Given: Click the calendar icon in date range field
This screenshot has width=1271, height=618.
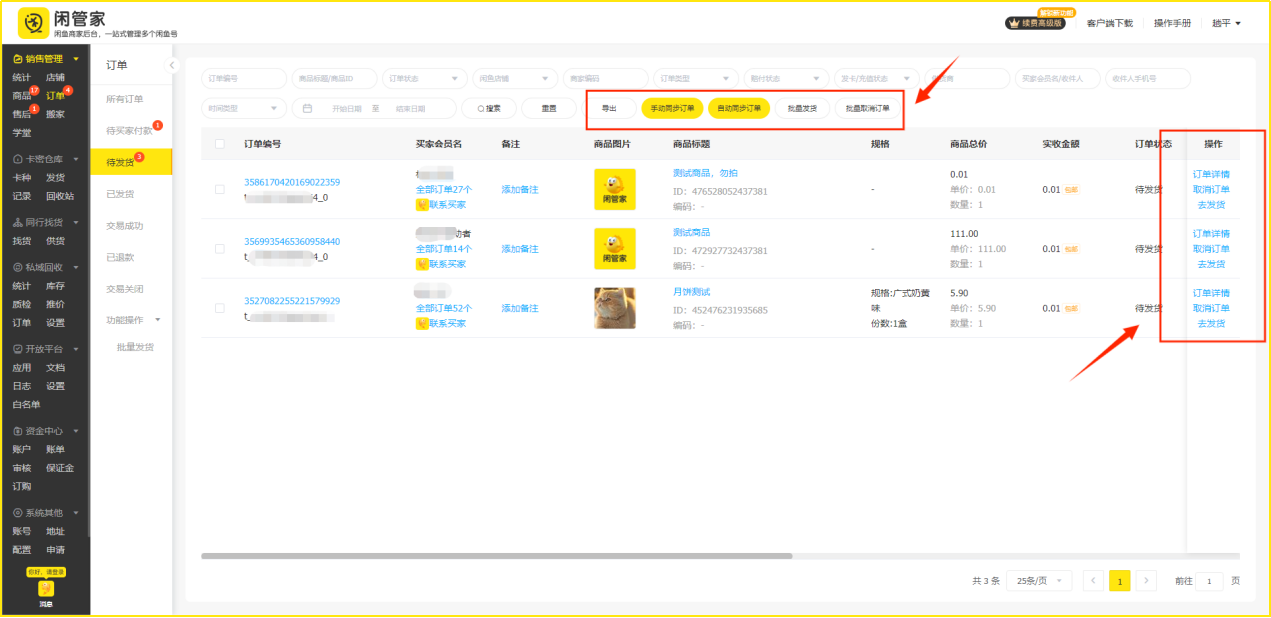Looking at the screenshot, I should coord(307,108).
